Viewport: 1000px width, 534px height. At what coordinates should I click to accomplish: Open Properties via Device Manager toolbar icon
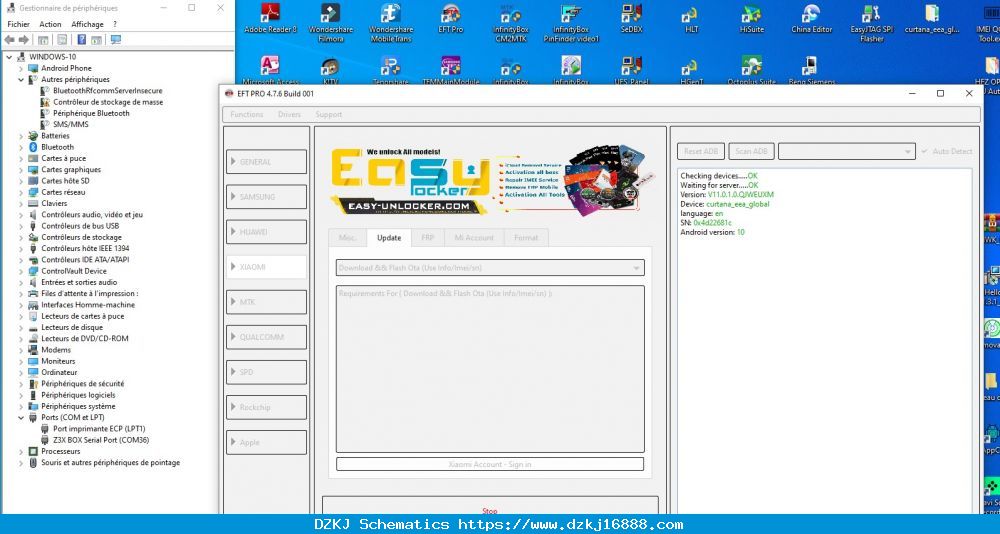click(61, 40)
